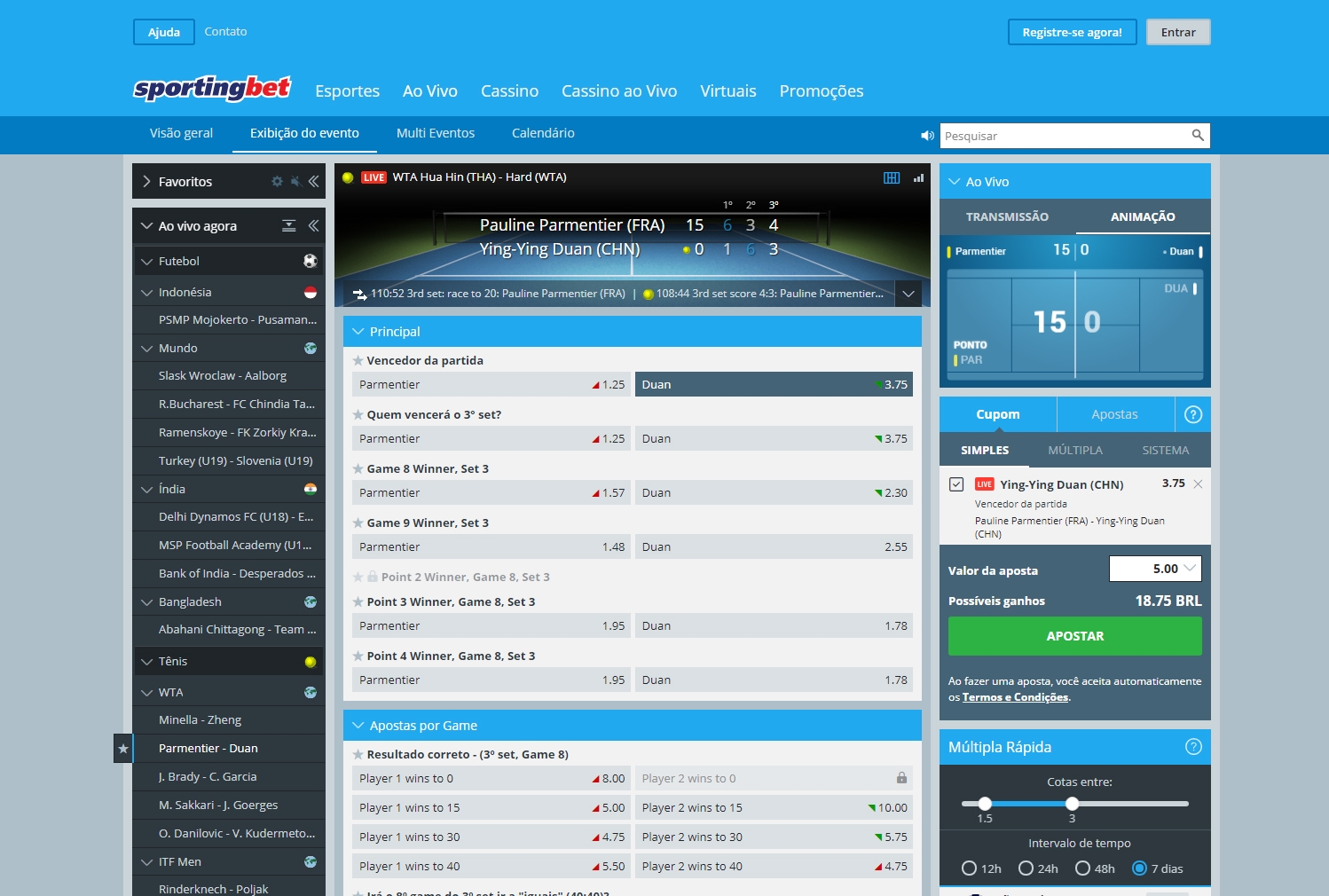Collapse the Apostas por Game section
Image resolution: width=1329 pixels, height=896 pixels.
point(358,725)
